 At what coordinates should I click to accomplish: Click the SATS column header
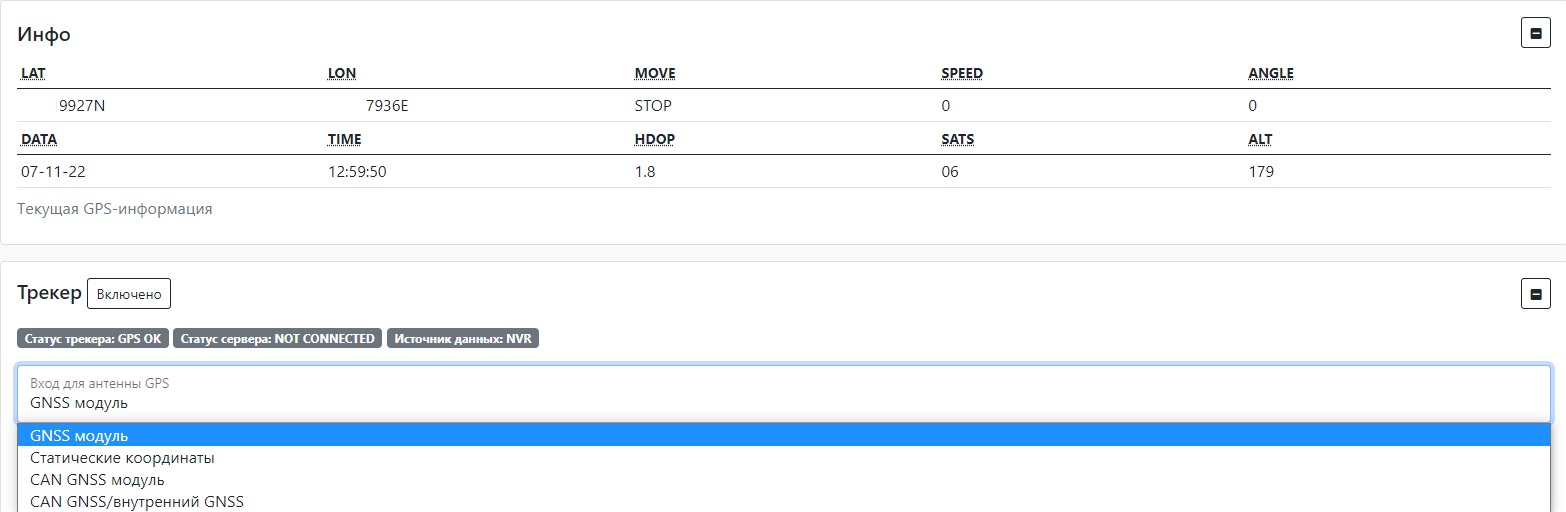[x=957, y=139]
